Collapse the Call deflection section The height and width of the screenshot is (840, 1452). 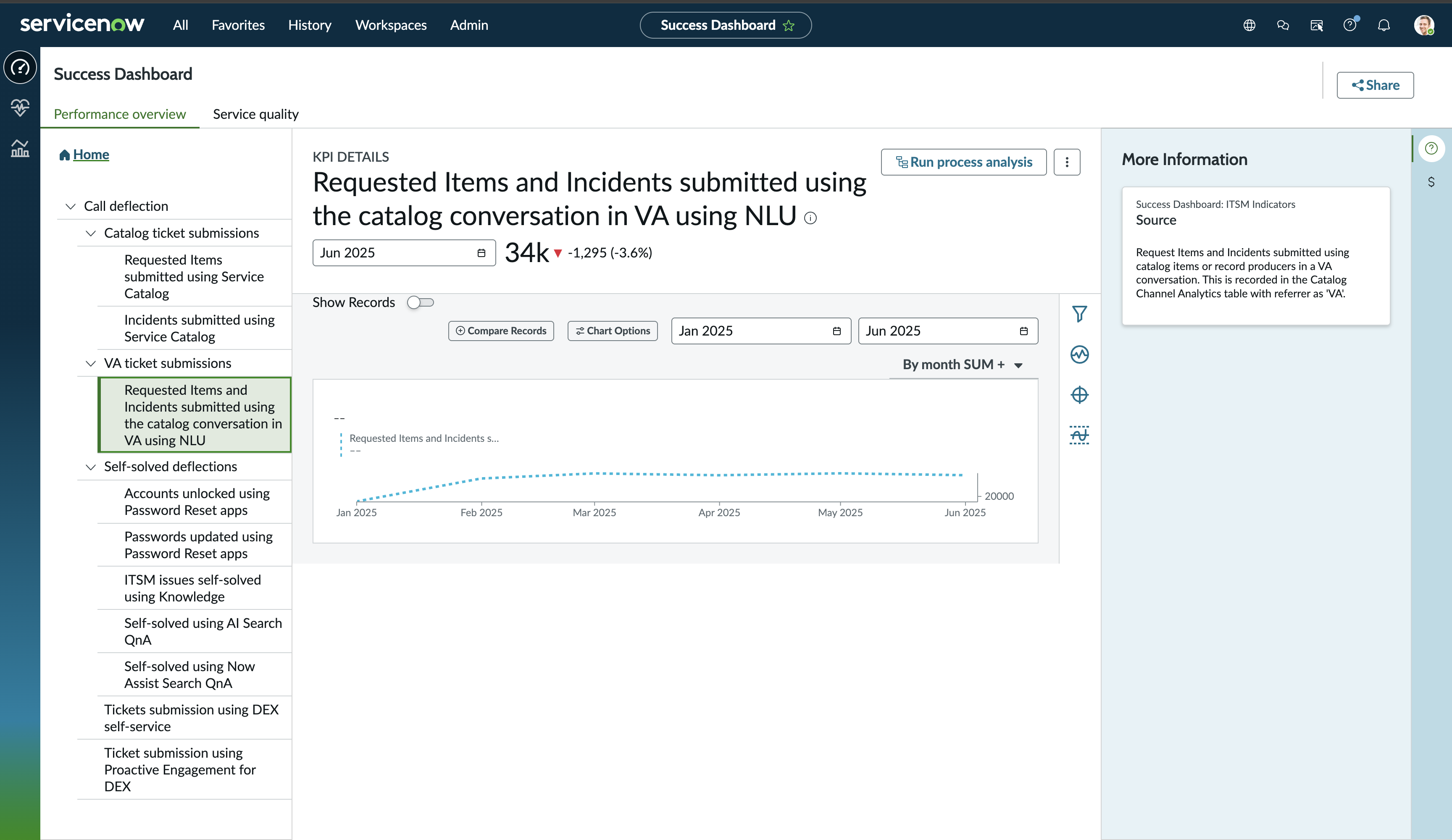pos(70,206)
